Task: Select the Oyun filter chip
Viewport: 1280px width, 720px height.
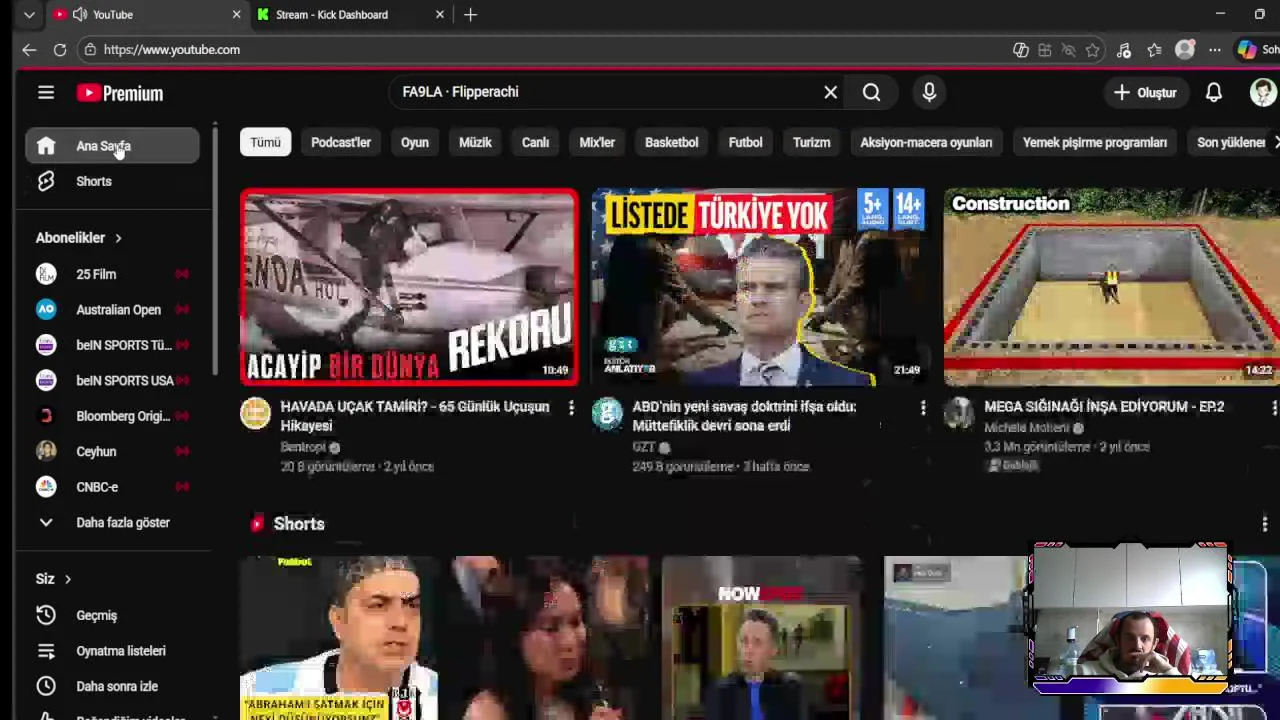Action: click(x=415, y=143)
